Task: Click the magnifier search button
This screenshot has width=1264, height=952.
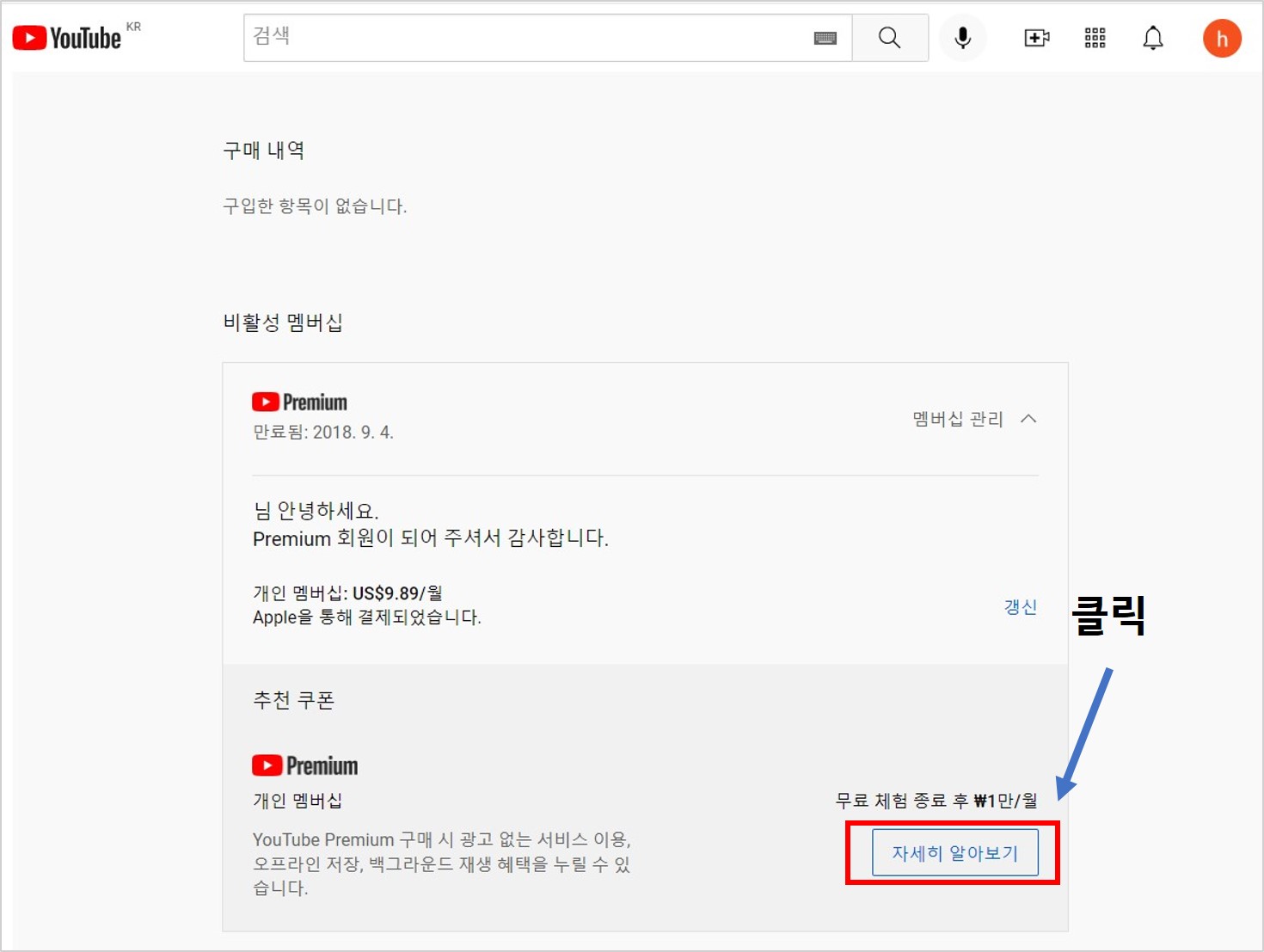Action: [890, 38]
